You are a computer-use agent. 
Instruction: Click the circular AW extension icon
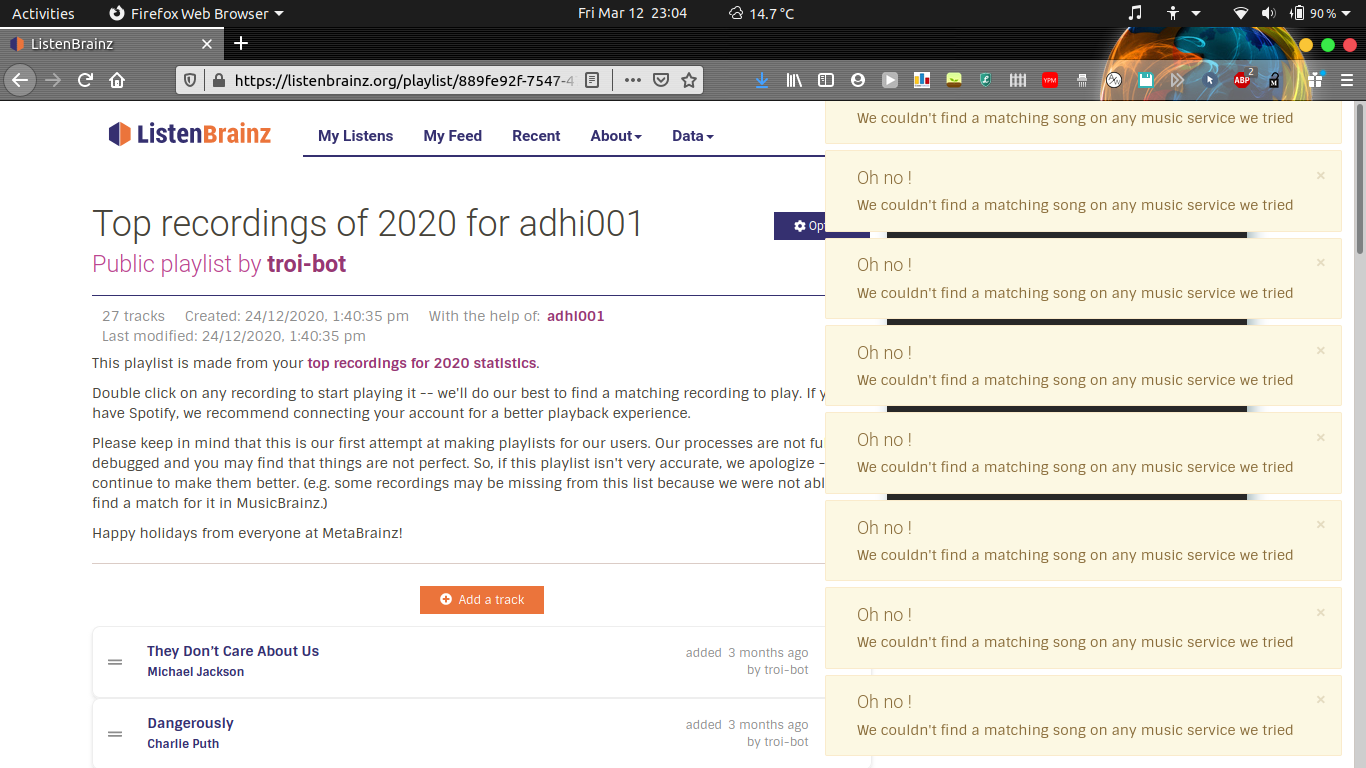[1114, 80]
